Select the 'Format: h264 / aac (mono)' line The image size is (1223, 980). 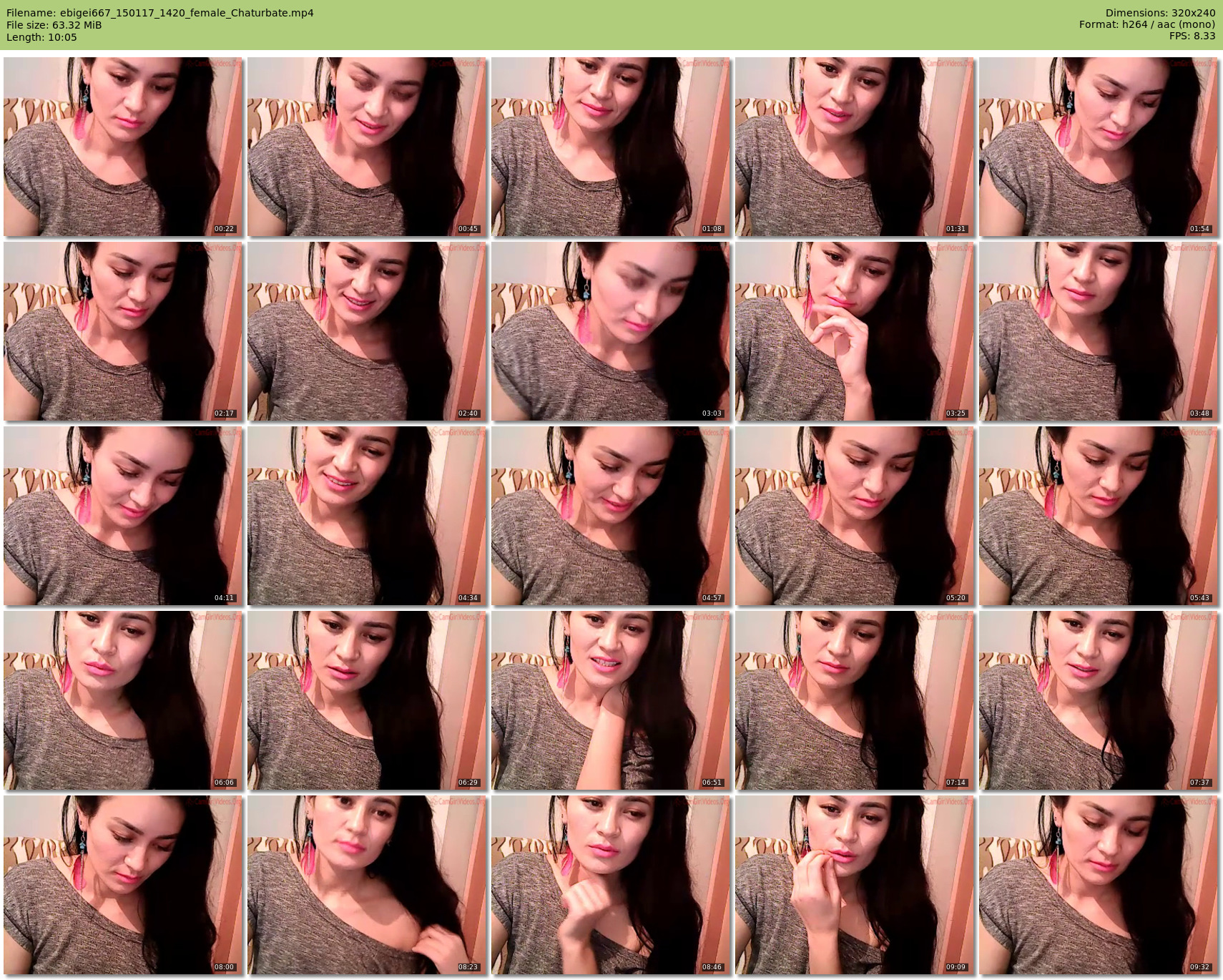click(1147, 25)
